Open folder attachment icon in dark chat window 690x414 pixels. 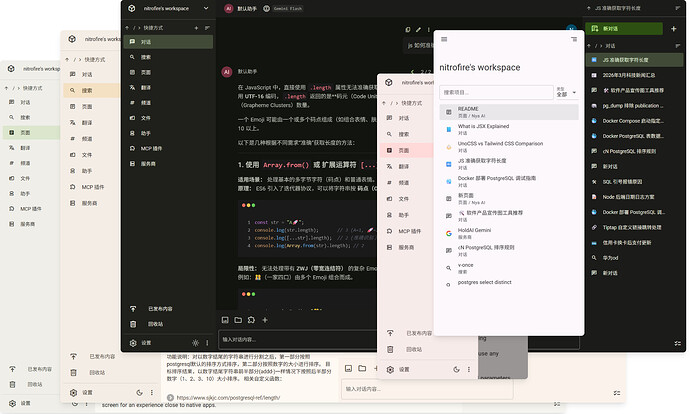238,320
